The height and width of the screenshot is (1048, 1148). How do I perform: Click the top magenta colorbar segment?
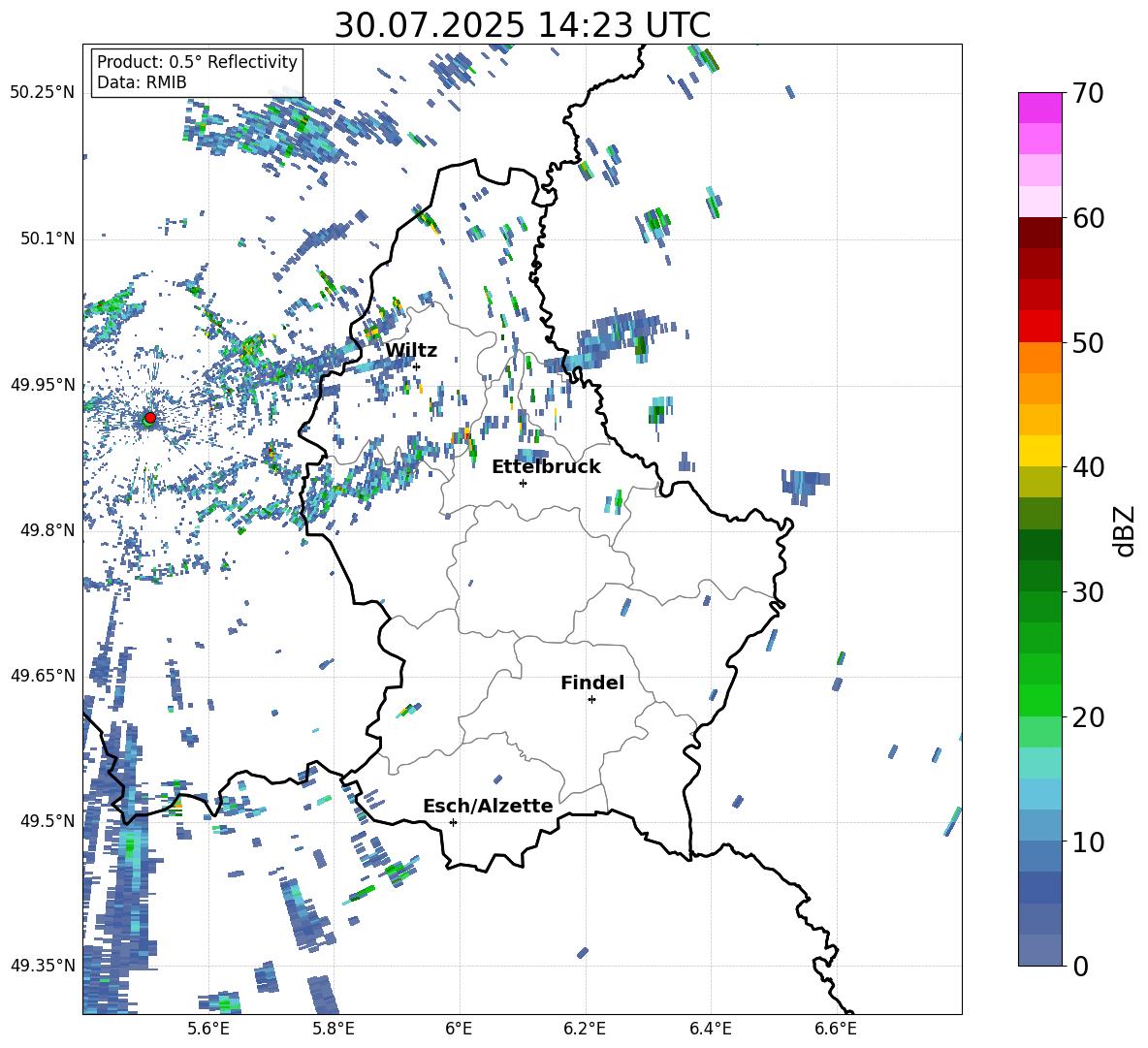coord(1040,108)
